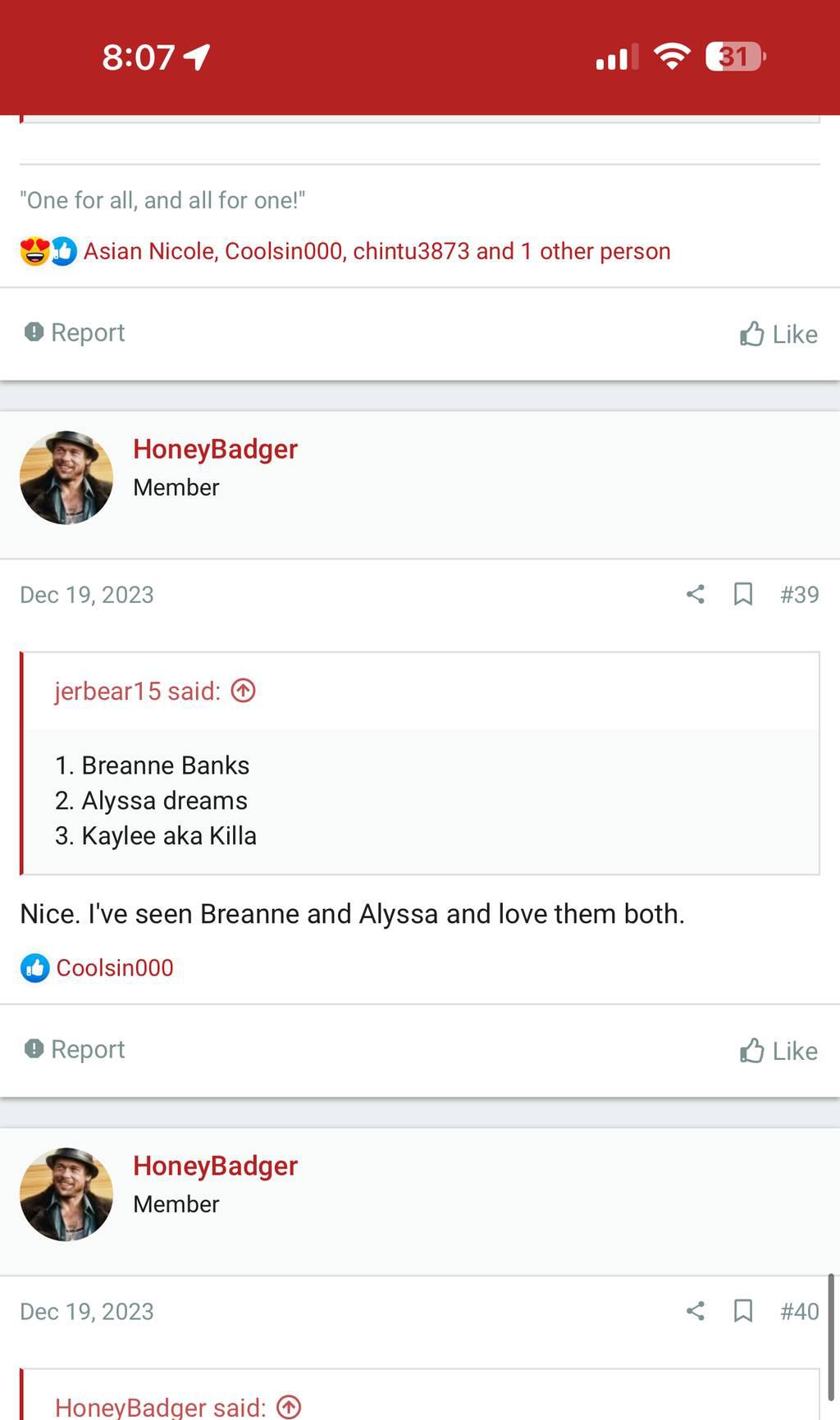The image size is (840, 1420).
Task: Report post #39
Action: point(75,1049)
